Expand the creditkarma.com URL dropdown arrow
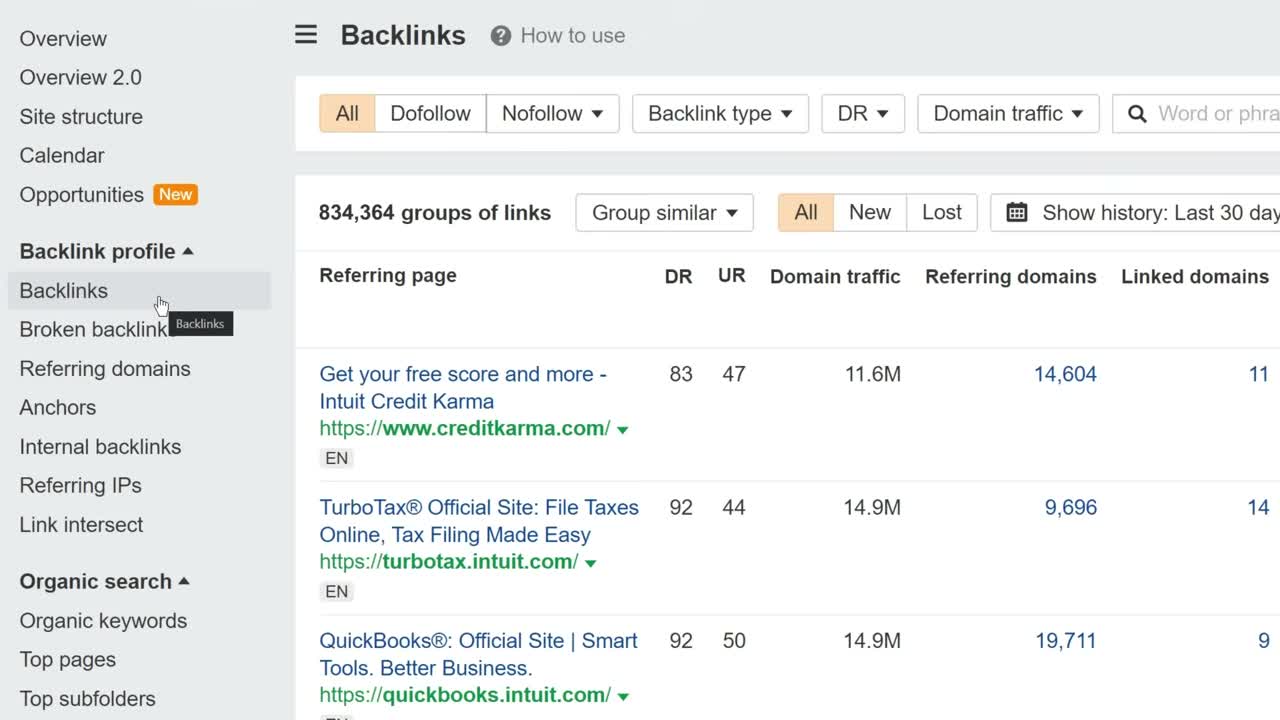Screen dimensions: 1280x720 [x=623, y=430]
